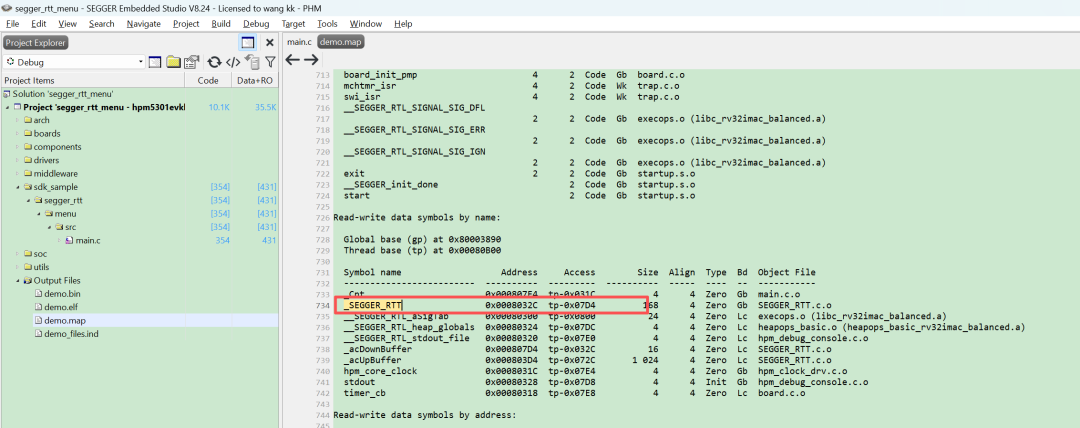The width and height of the screenshot is (1080, 428).
Task: Open the Build menu
Action: [x=221, y=23]
